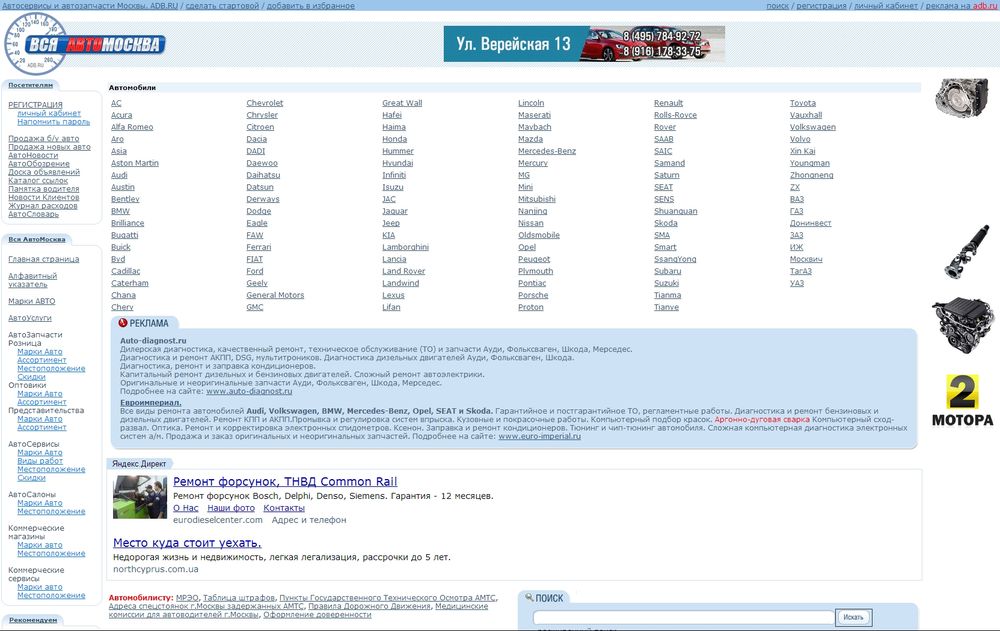Select the Volkswagen brand link
Screen dimensions: 1000x631
tap(812, 127)
